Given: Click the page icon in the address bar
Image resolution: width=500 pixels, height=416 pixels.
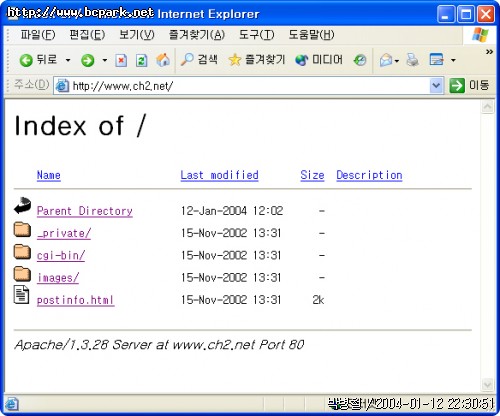Looking at the screenshot, I should [62, 86].
